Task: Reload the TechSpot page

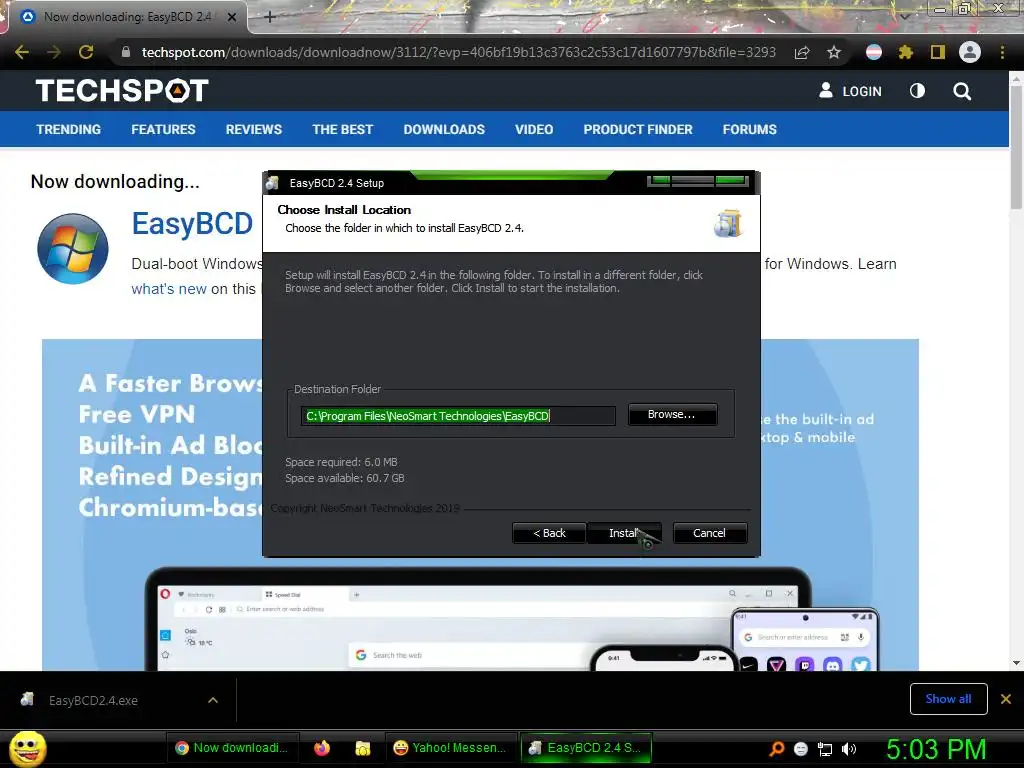Action: pyautogui.click(x=86, y=52)
